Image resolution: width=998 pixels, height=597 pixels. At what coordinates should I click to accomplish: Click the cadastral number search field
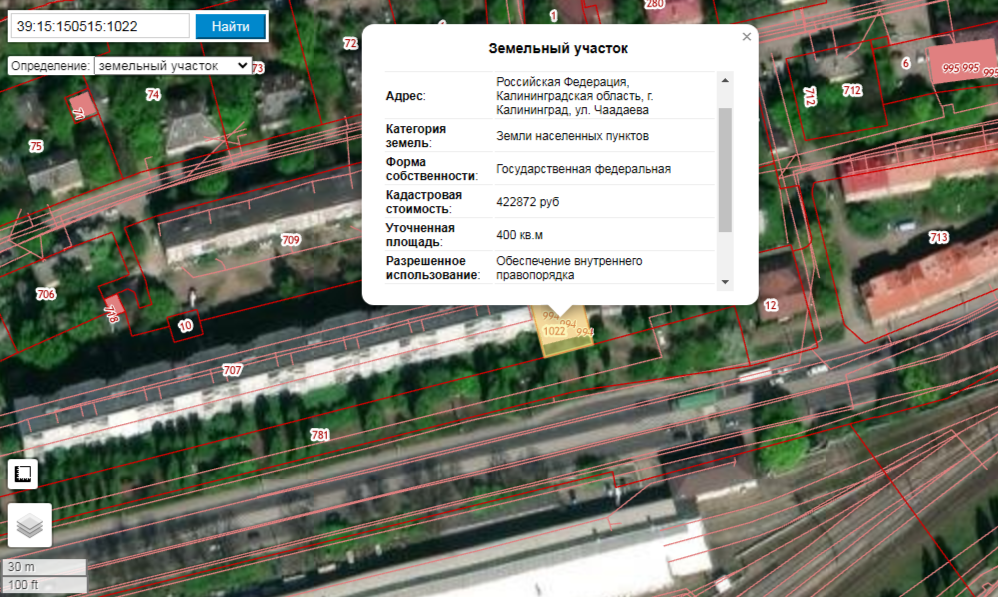(x=98, y=26)
